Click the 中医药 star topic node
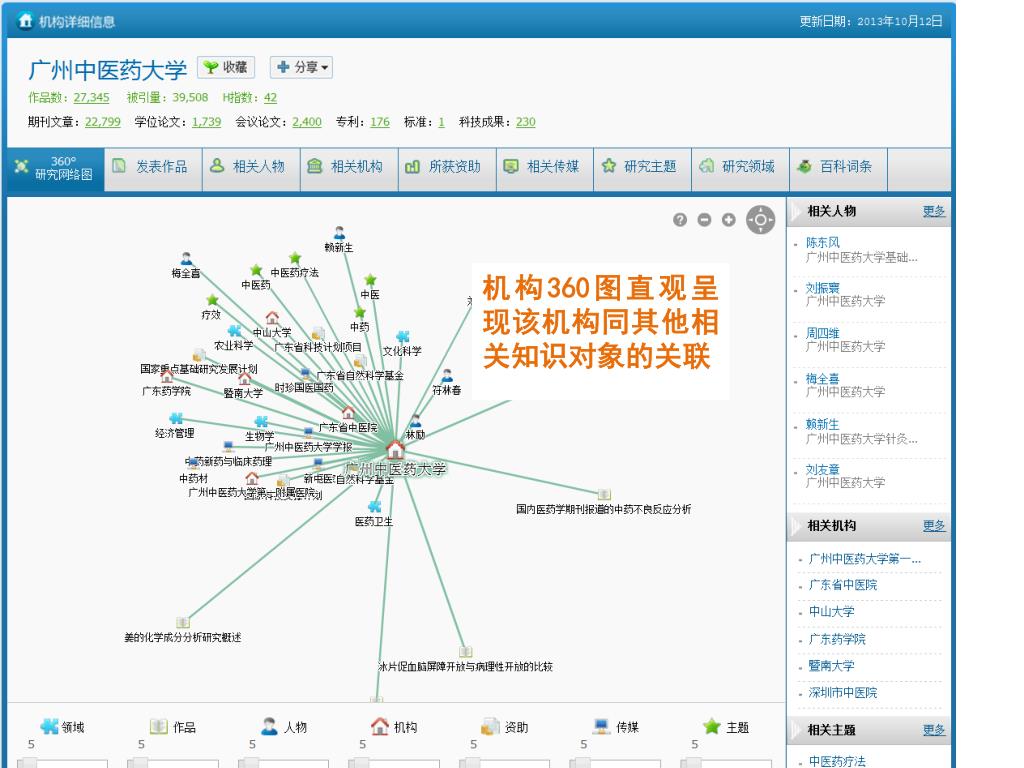Image resolution: width=1024 pixels, height=768 pixels. (x=256, y=270)
